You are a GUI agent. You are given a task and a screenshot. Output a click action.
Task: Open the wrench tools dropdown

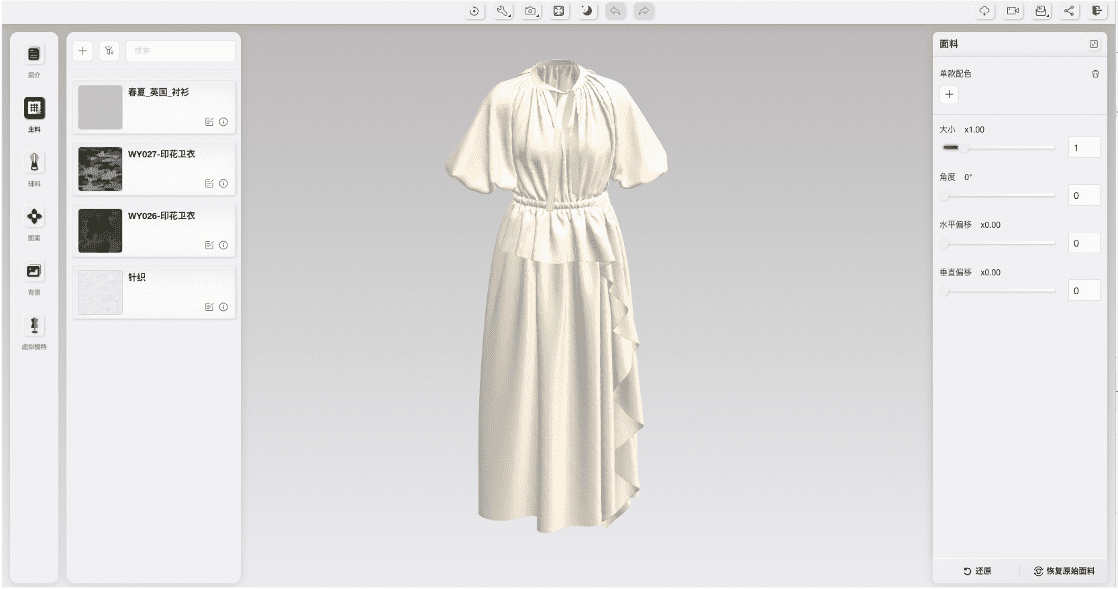(504, 11)
